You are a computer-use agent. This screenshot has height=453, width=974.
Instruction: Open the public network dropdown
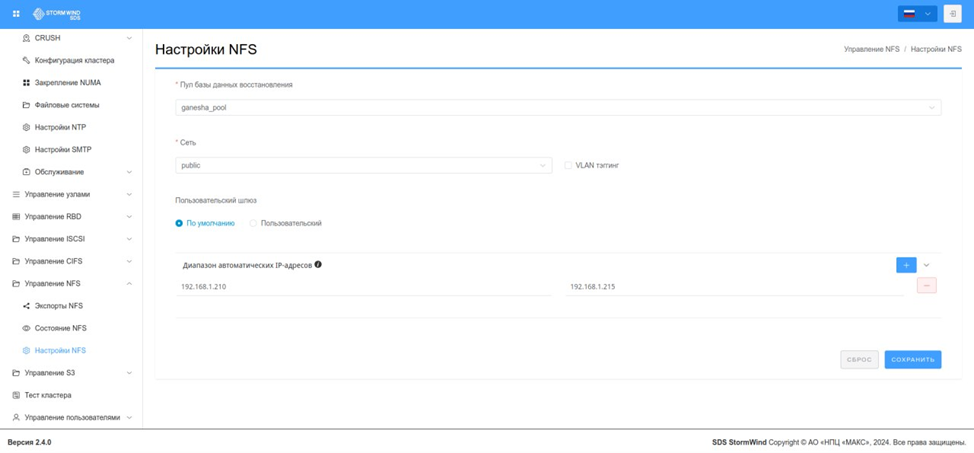click(x=364, y=165)
